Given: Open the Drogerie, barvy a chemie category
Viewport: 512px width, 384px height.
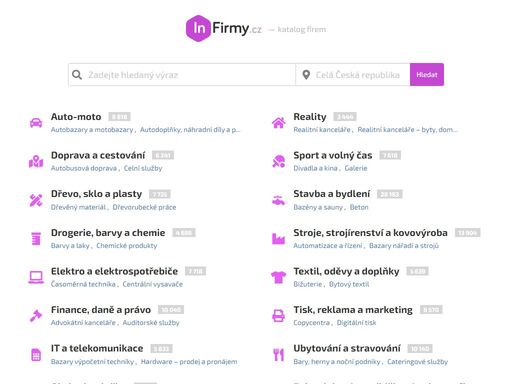Looking at the screenshot, I should pos(108,233).
